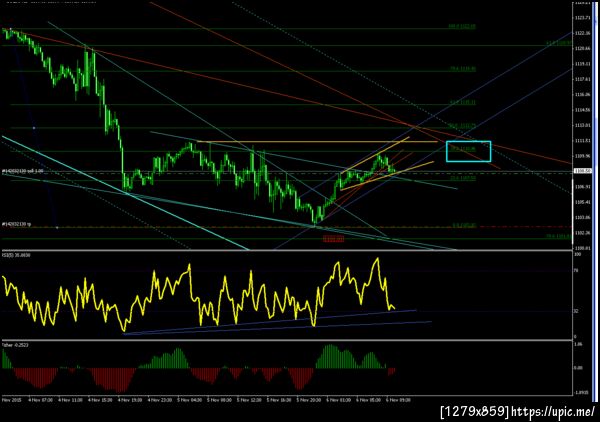Select the RSI indicator label in subwindow
Viewport: 600px width, 422px height.
[16, 255]
